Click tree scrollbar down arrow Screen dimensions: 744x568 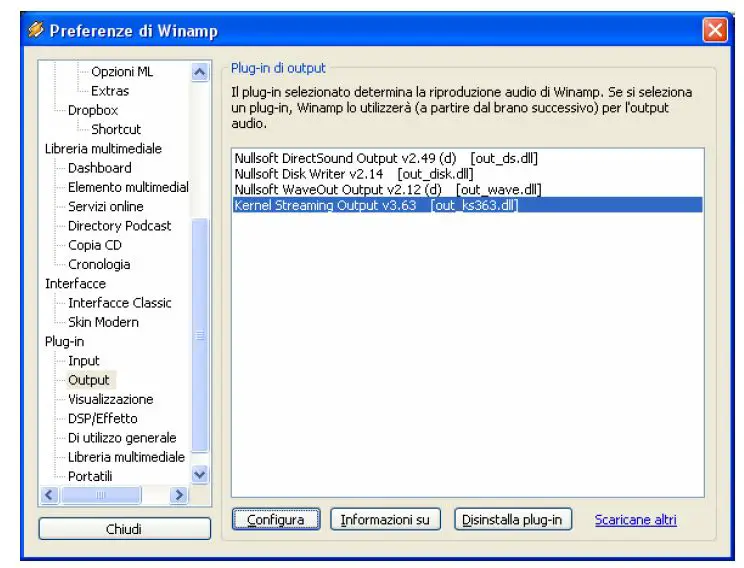coord(200,474)
